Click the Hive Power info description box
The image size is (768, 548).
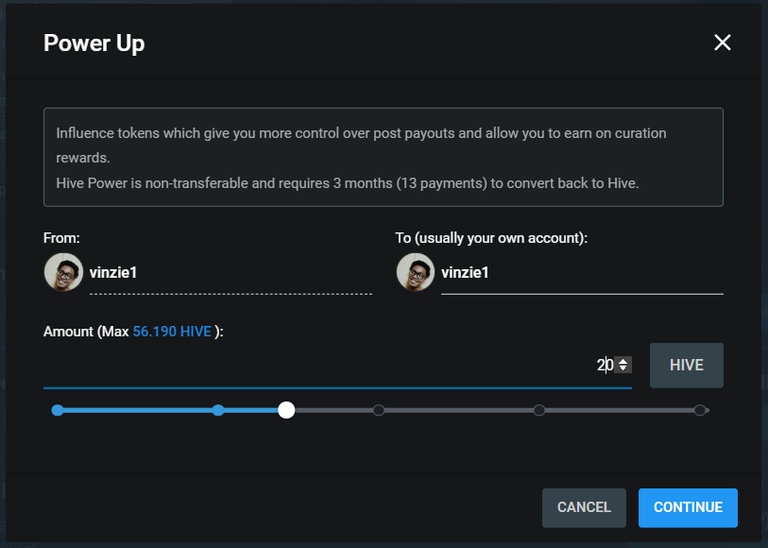point(383,157)
